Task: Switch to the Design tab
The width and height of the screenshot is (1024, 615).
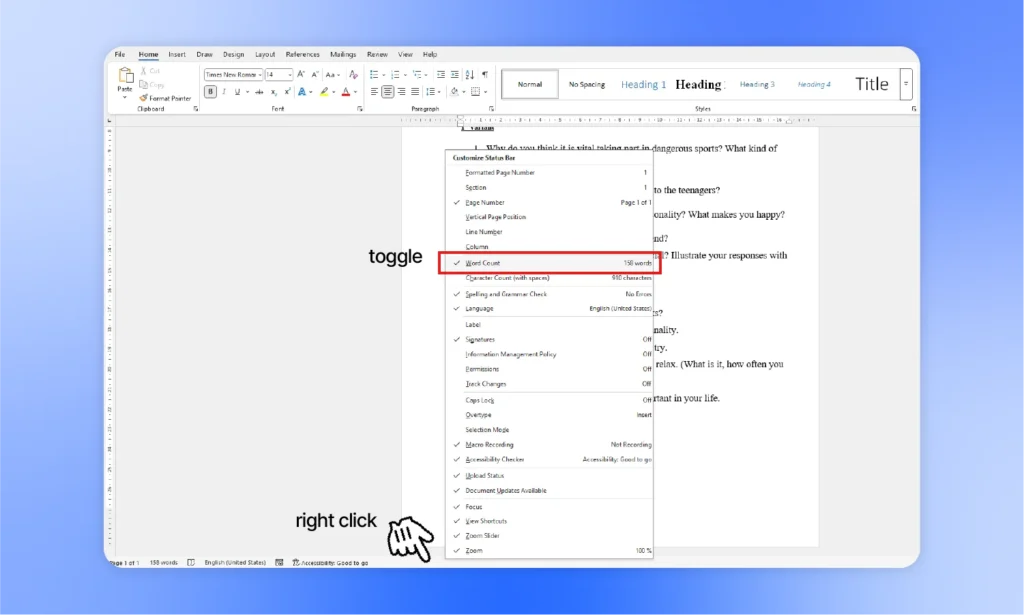Action: tap(233, 54)
